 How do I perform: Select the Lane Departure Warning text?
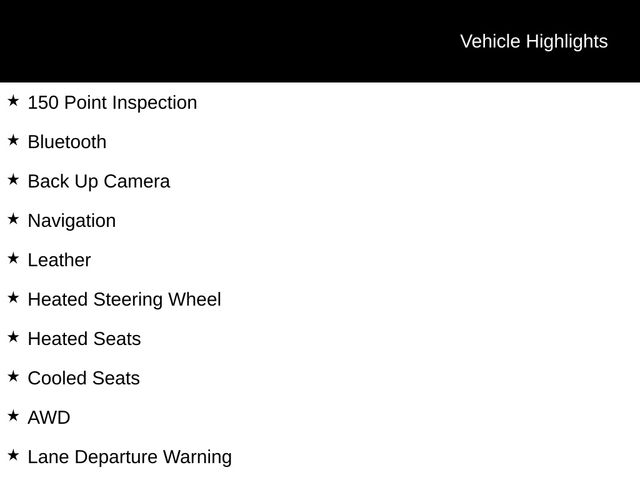pyautogui.click(x=130, y=457)
